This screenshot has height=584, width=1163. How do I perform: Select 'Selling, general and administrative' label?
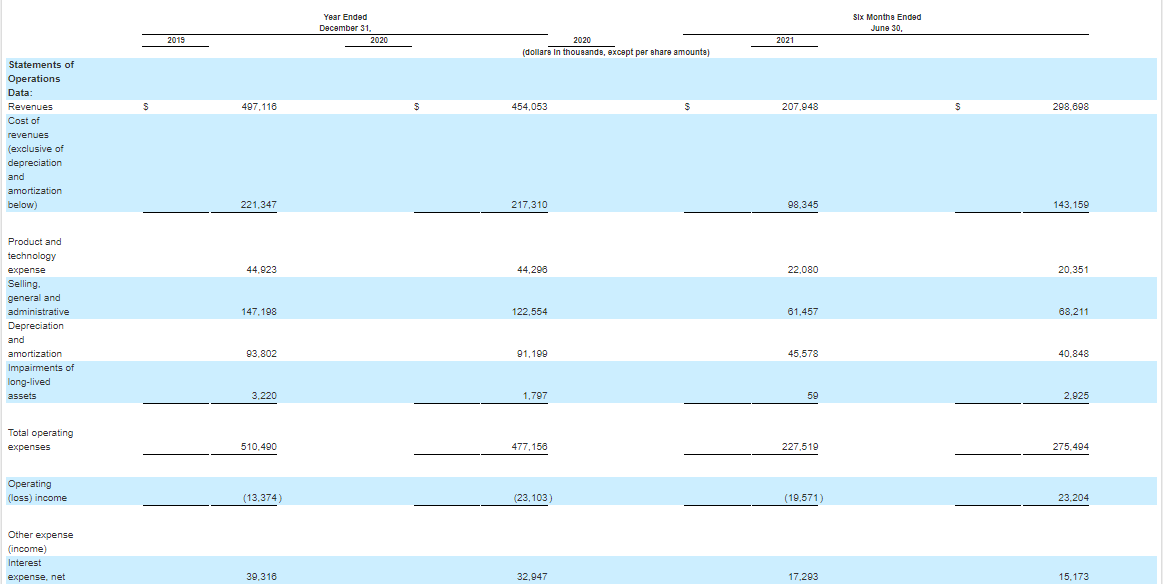[39, 298]
